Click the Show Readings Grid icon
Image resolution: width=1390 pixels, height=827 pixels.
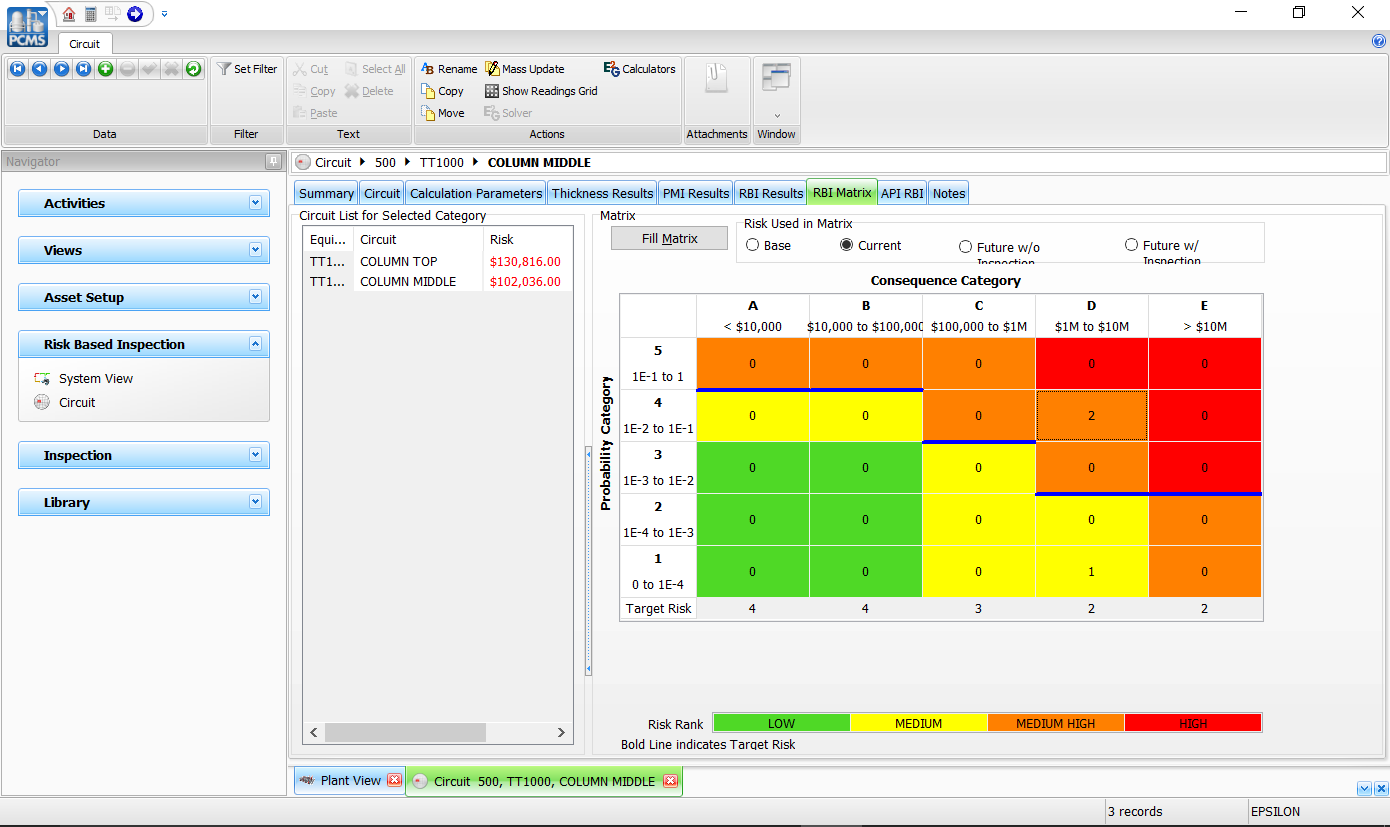pyautogui.click(x=540, y=90)
